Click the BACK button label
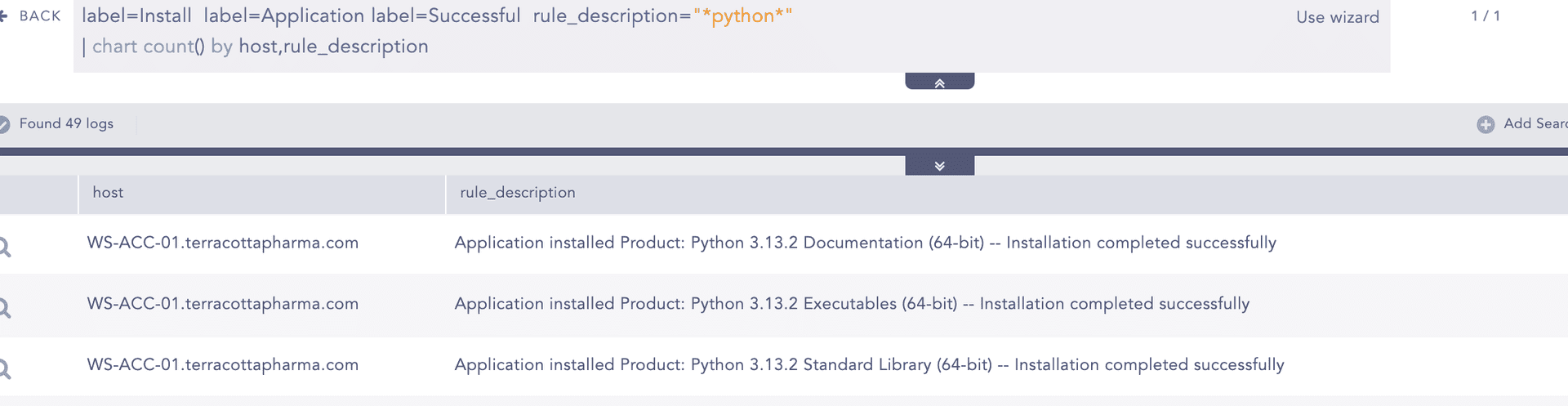 click(40, 16)
